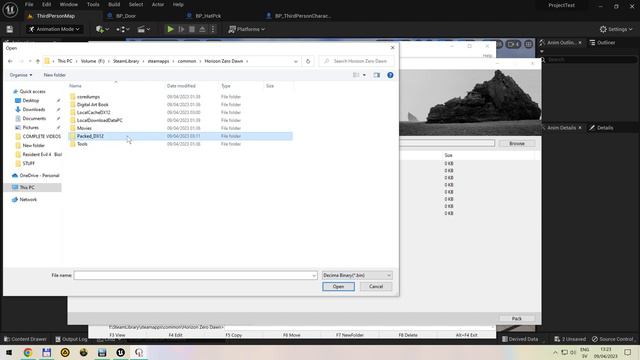Screen dimensions: 640x360
Task: Select the coredumps folder
Action: pos(88,97)
